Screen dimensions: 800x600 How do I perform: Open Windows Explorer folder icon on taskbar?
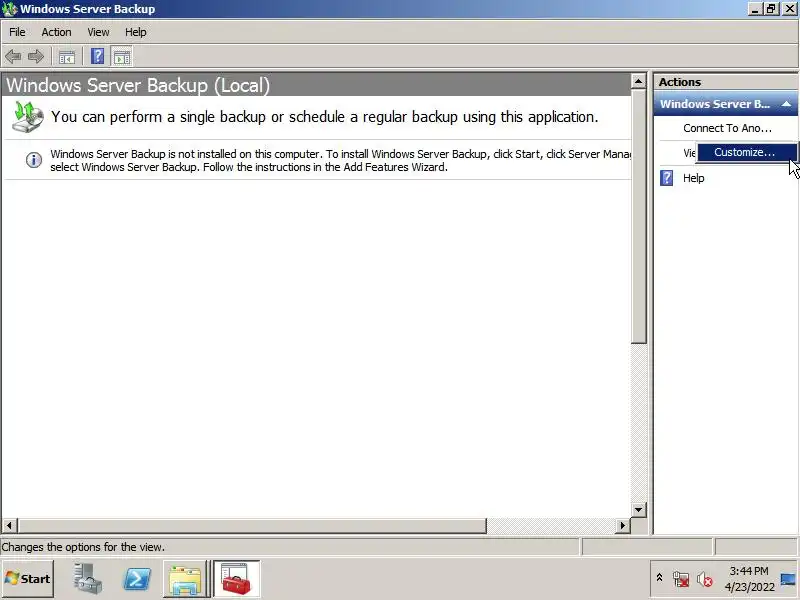point(185,579)
